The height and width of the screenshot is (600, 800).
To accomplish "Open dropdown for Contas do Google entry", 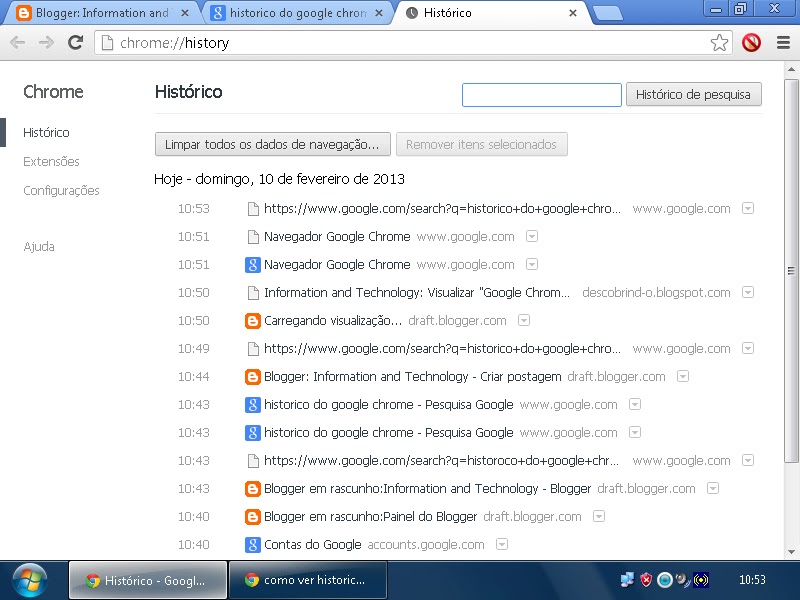I will pyautogui.click(x=502, y=544).
